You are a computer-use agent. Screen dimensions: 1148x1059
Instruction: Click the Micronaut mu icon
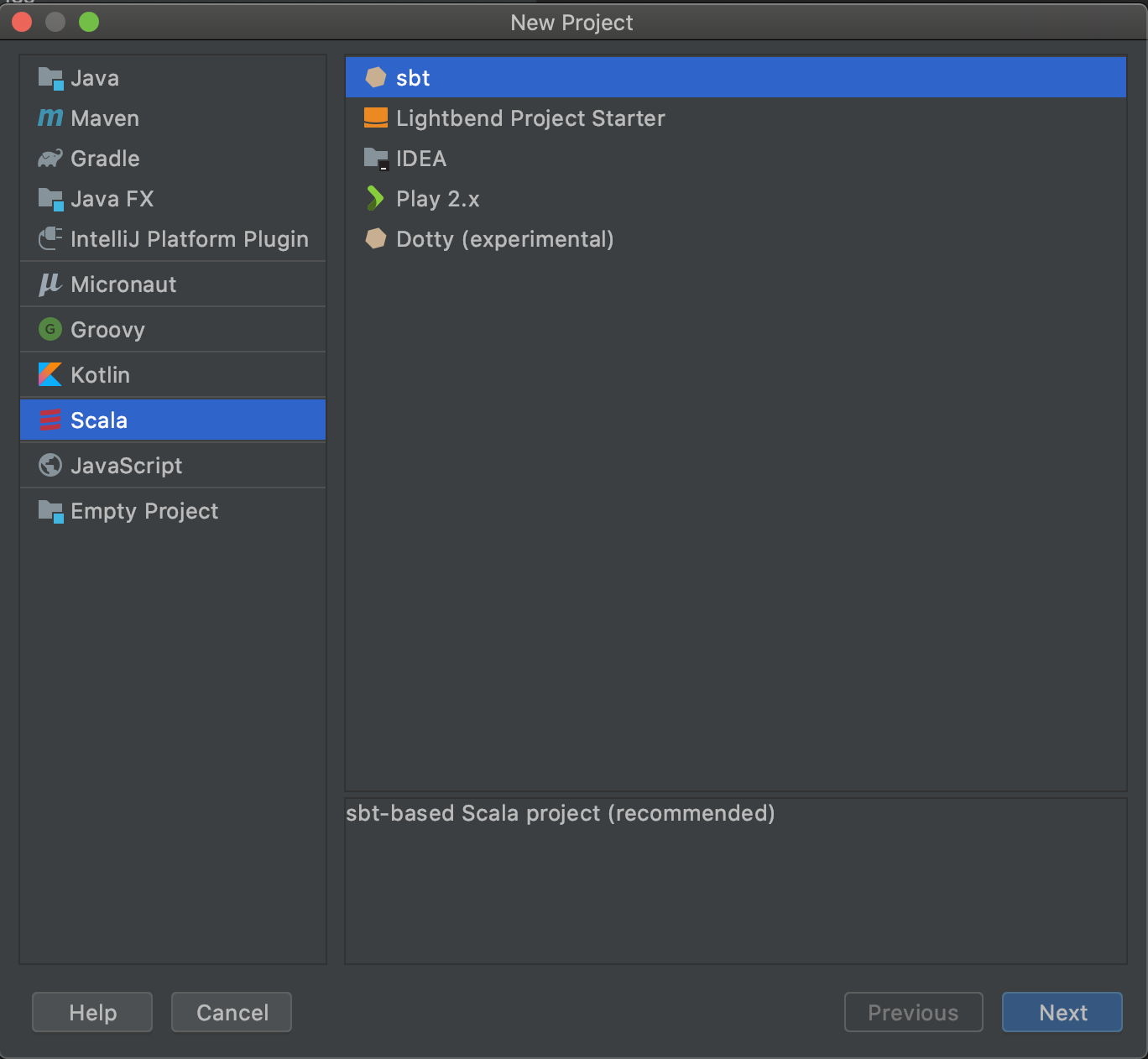50,284
